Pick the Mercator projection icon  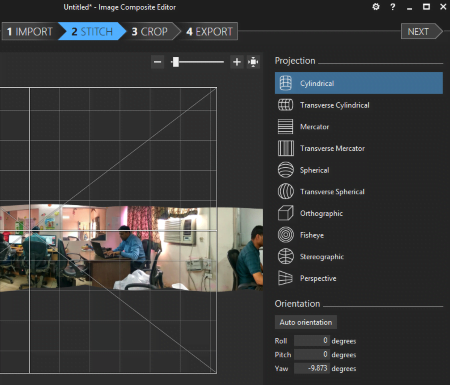tap(285, 127)
